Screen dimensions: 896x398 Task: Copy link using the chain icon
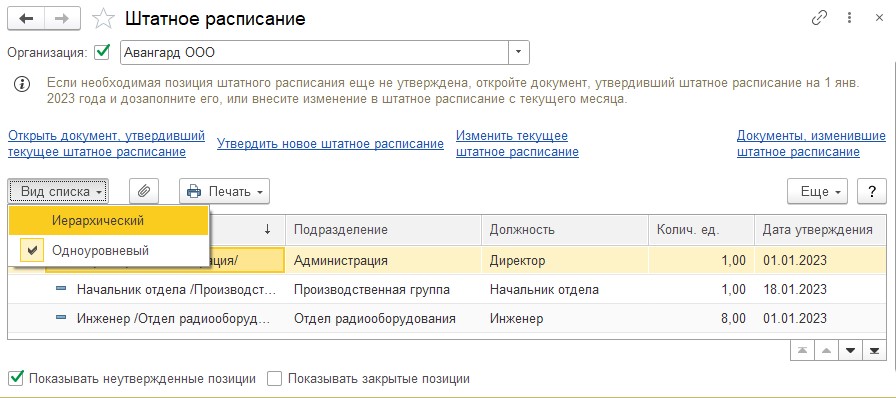point(819,18)
